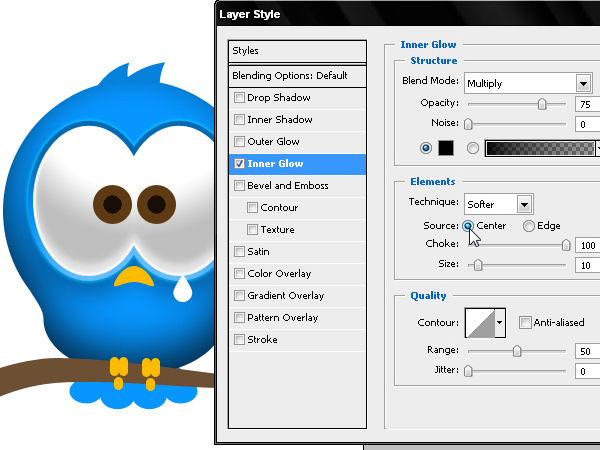
Task: Open the Blend Mode Multiply dropdown
Action: (528, 83)
